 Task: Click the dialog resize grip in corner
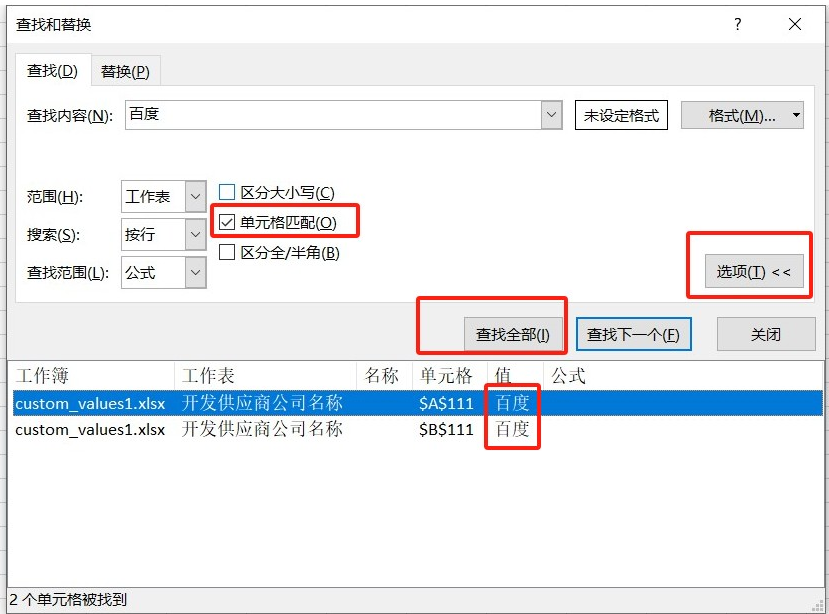(x=819, y=604)
